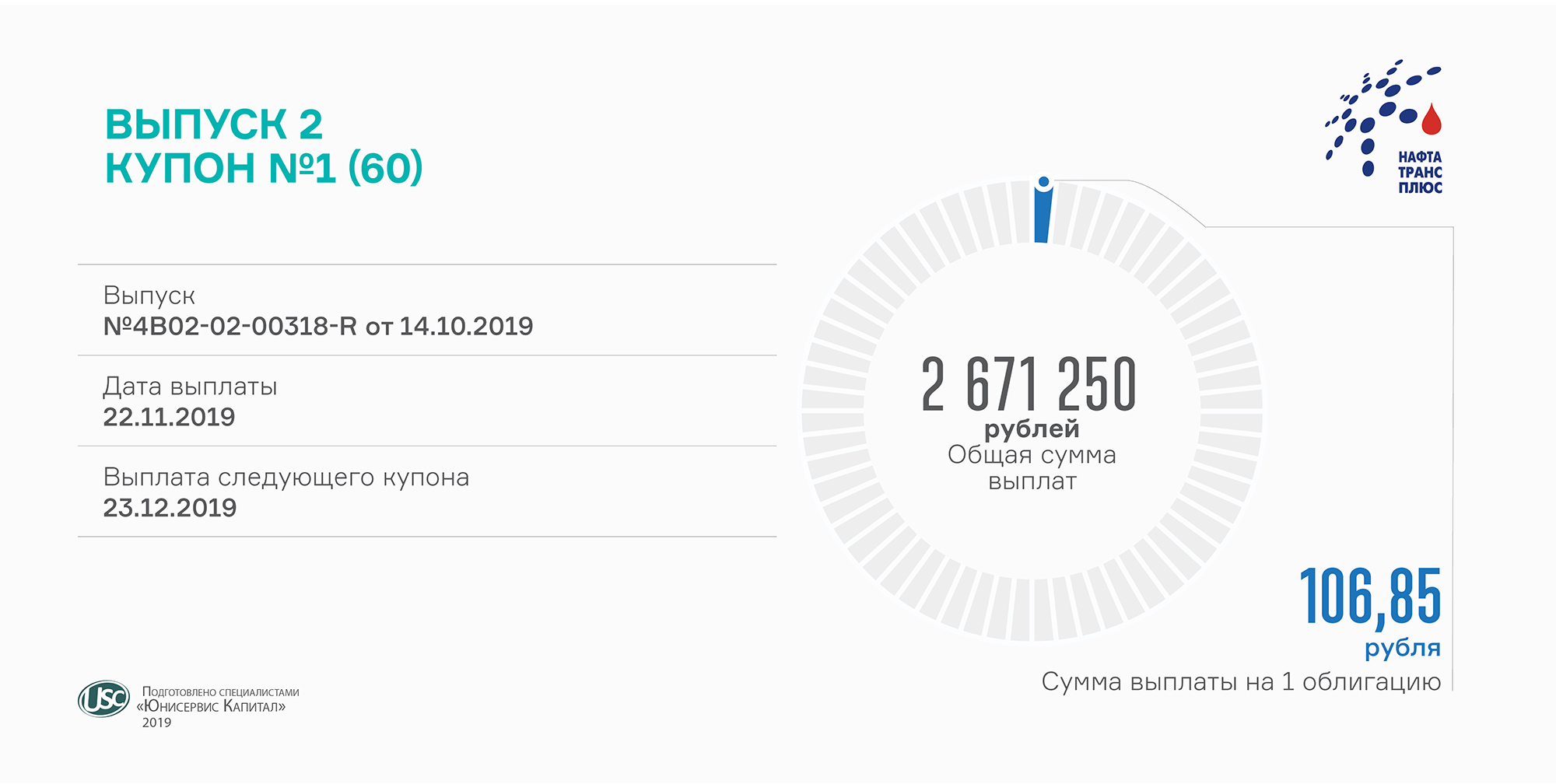Click the «Юнисервис Капитал» credit text

(x=212, y=706)
